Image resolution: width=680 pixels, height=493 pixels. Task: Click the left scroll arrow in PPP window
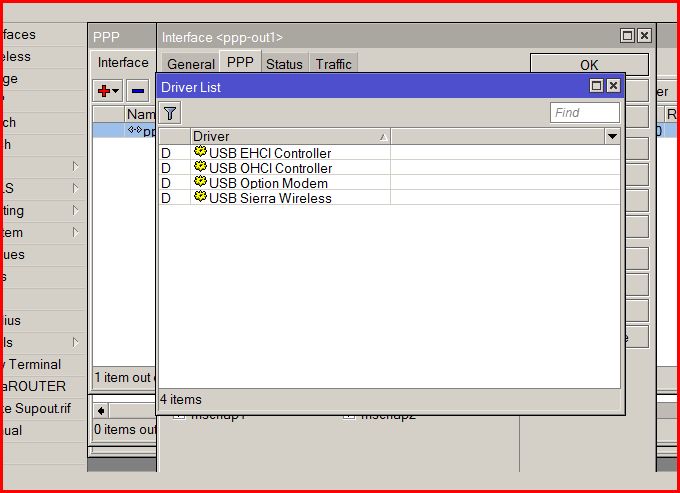(x=101, y=411)
